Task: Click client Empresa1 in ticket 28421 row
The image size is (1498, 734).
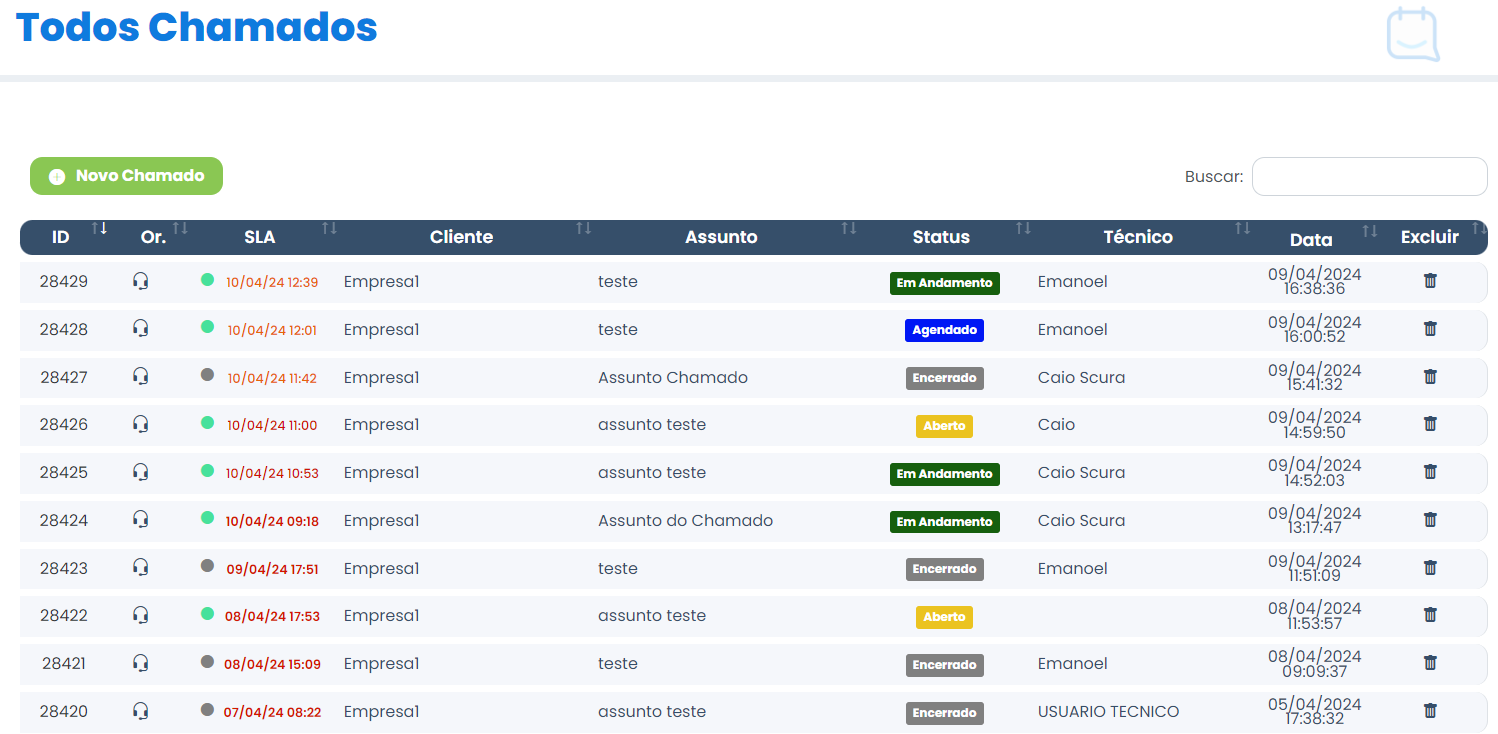Action: (x=381, y=664)
